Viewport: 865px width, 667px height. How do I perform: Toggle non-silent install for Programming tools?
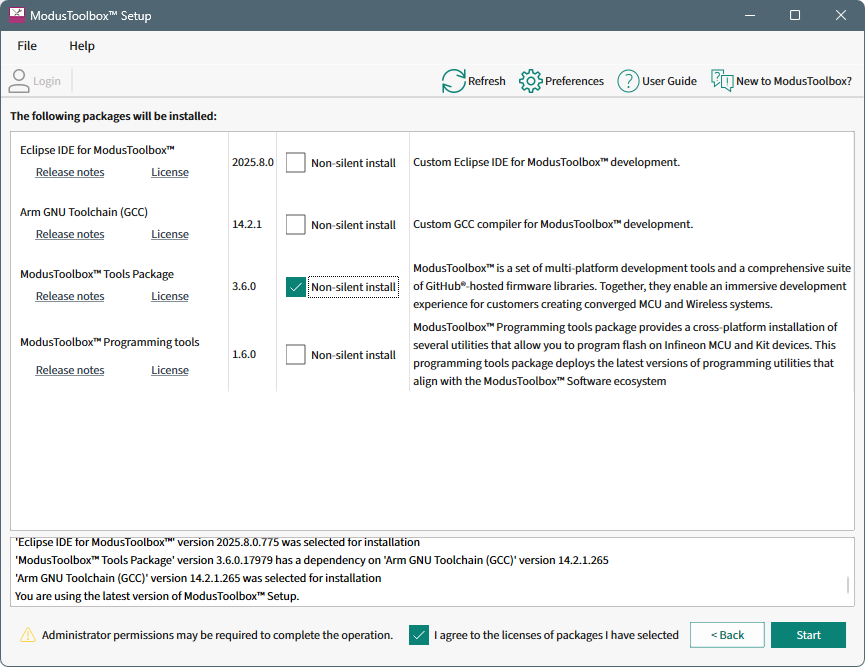pos(296,355)
